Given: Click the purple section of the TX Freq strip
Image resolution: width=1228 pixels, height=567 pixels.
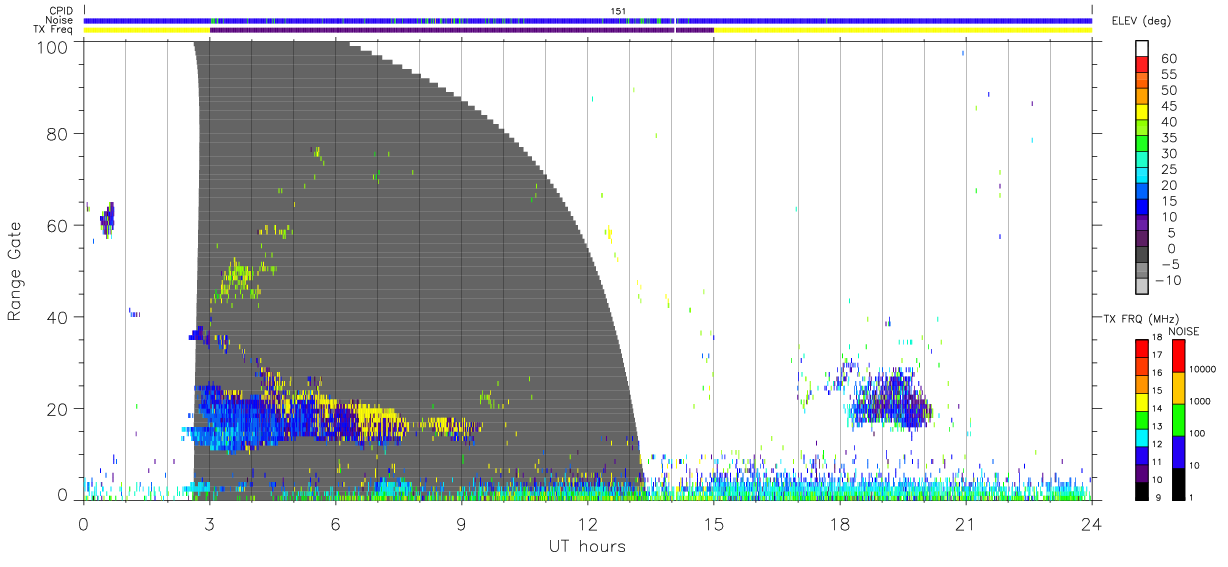Looking at the screenshot, I should (x=461, y=30).
